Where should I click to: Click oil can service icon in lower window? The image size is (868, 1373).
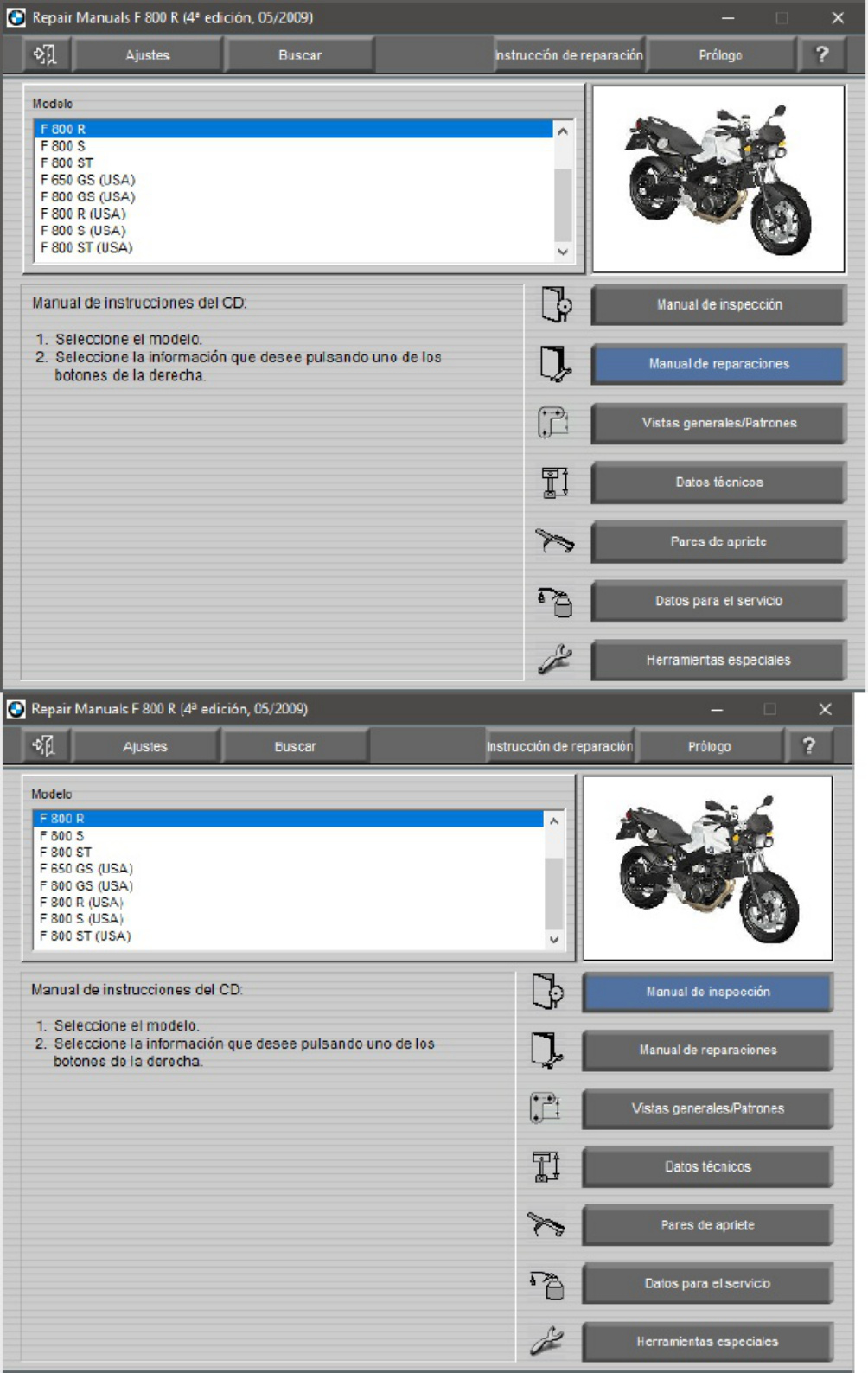547,1284
